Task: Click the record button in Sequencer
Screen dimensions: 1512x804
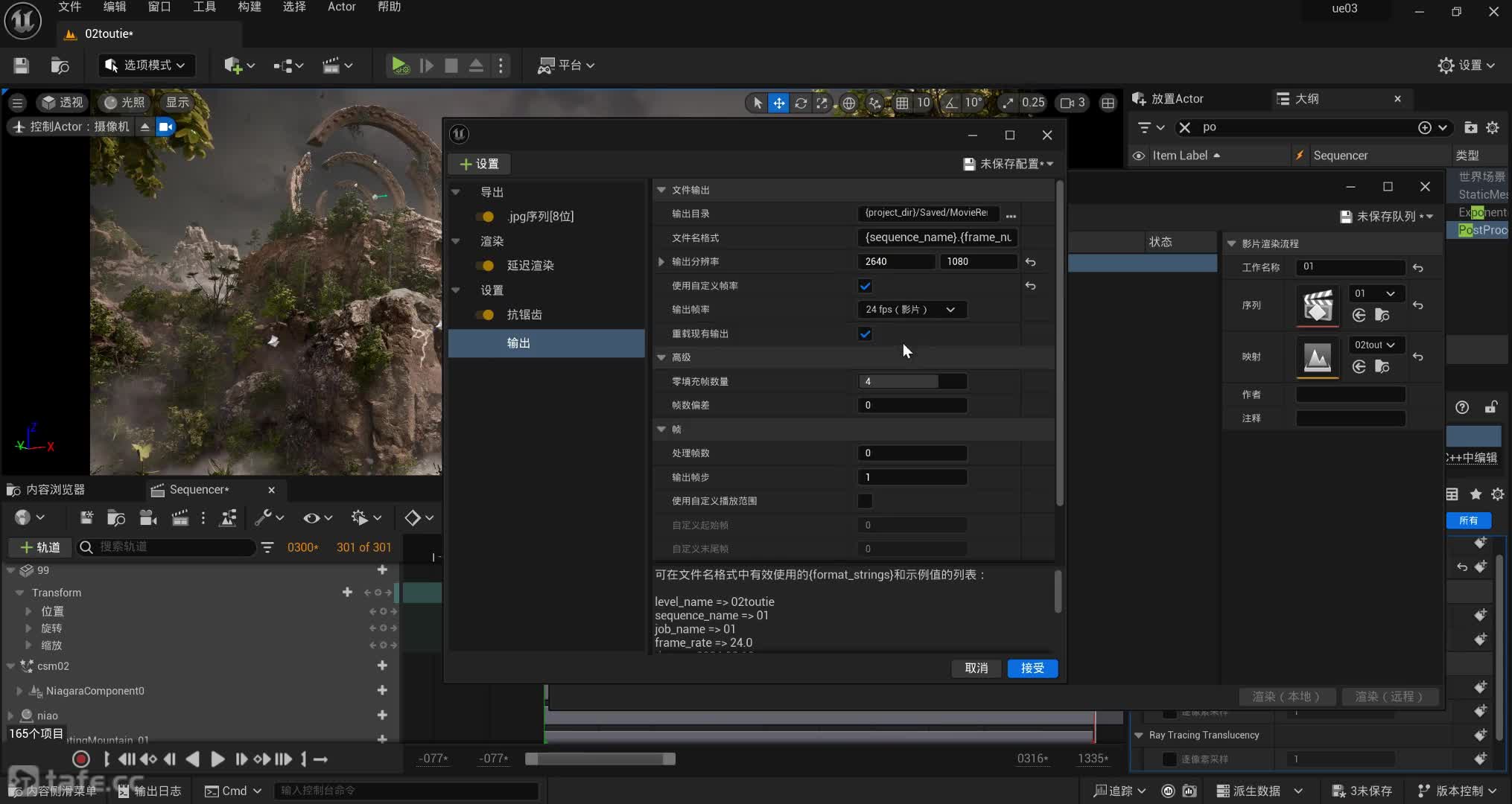Action: point(81,759)
